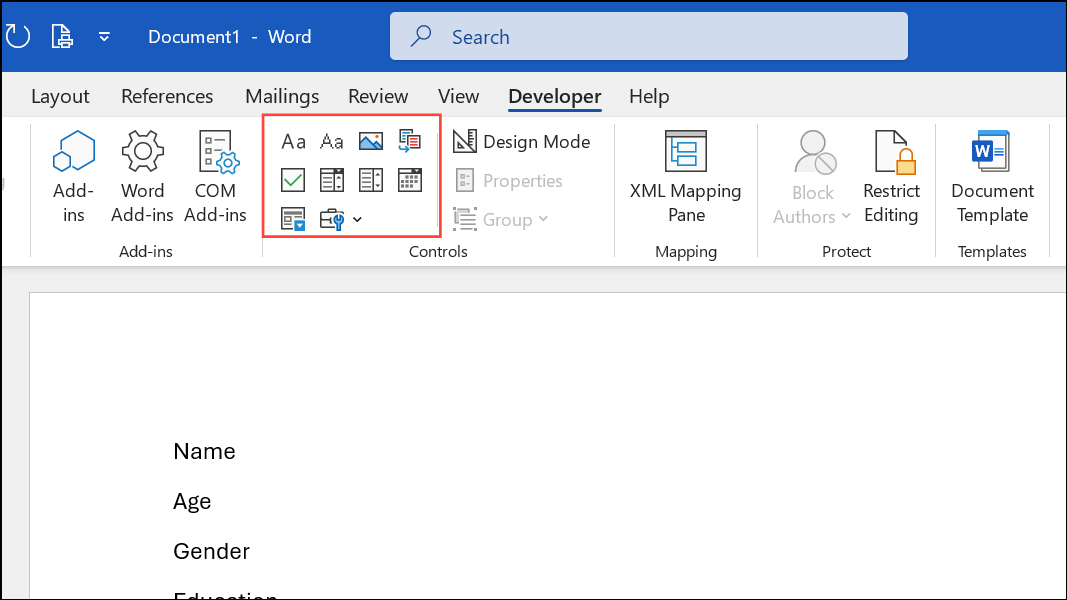Insert a Building Block Gallery content control

pyautogui.click(x=409, y=141)
